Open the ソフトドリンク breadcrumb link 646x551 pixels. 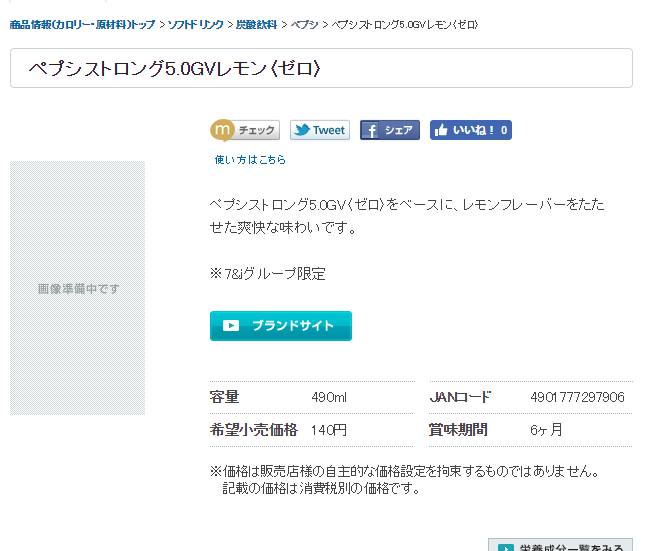[x=194, y=23]
